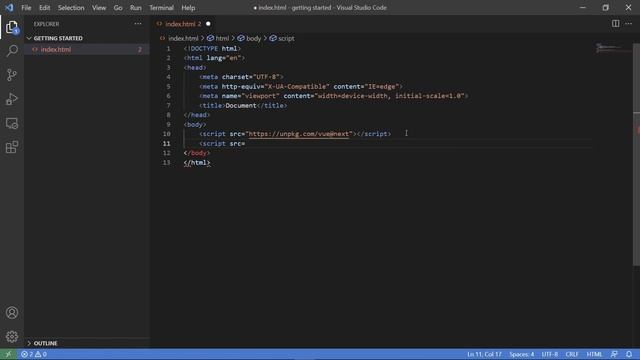Select index.html in the Explorer tree

click(87, 49)
